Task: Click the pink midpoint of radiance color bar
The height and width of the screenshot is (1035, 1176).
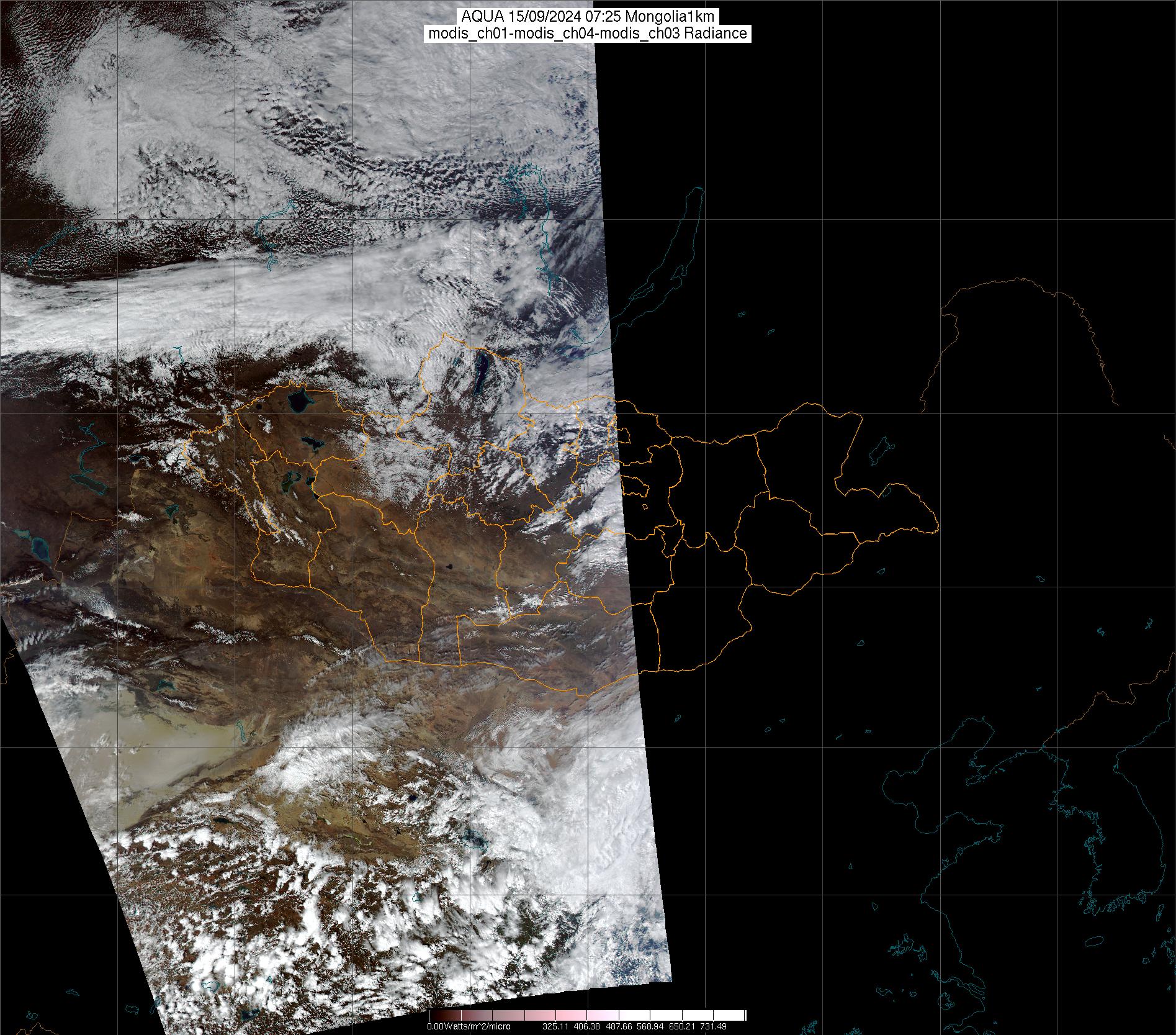Action: [587, 1016]
